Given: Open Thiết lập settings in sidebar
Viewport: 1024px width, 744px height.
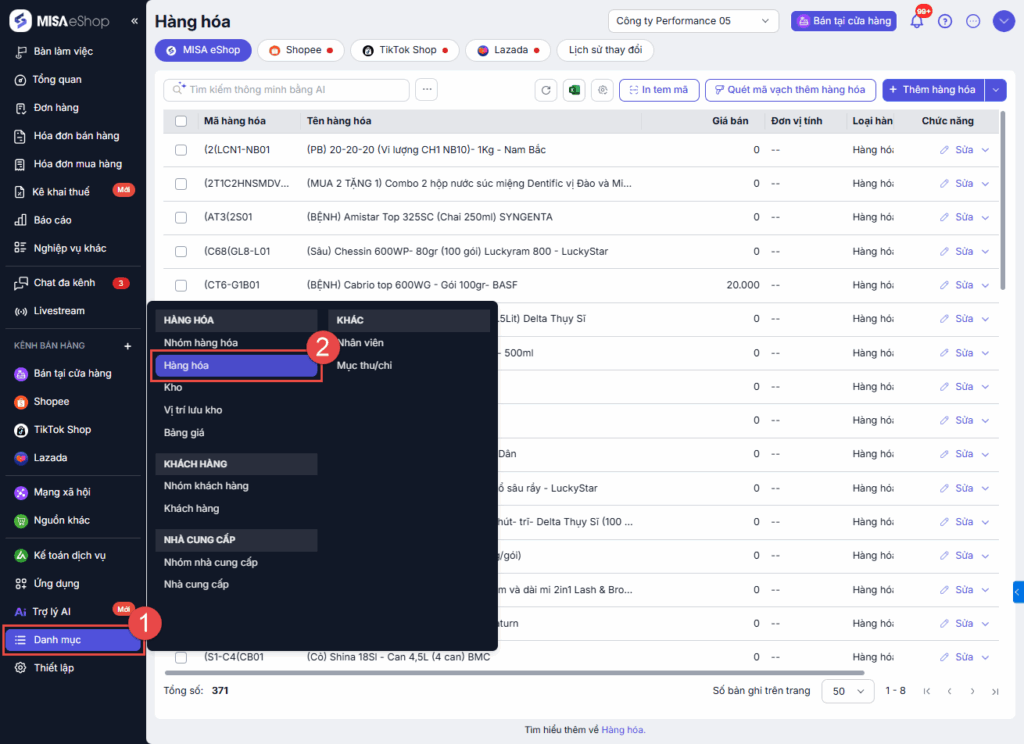Looking at the screenshot, I should pos(54,668).
